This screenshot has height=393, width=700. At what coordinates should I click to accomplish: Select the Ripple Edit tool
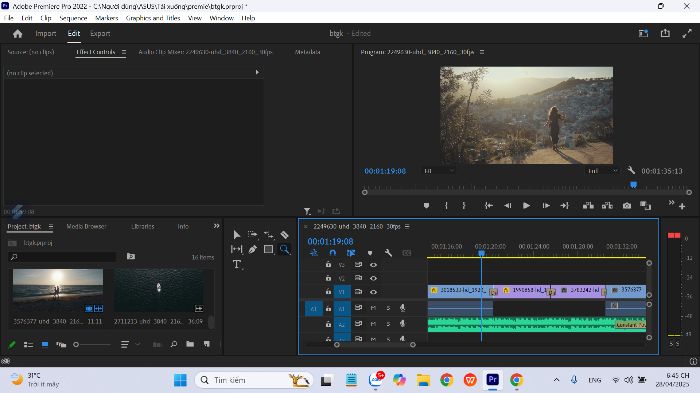[269, 235]
